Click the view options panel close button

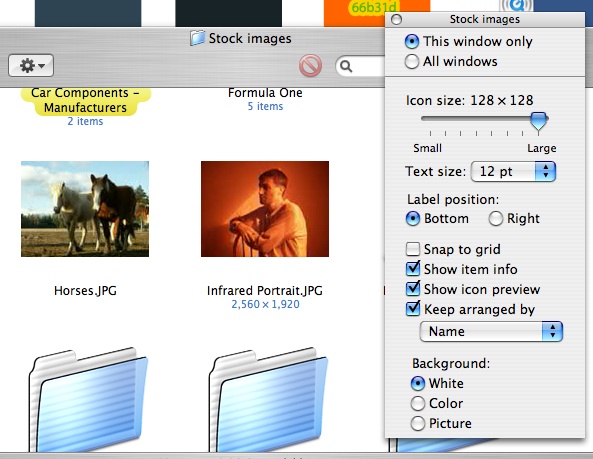click(396, 19)
